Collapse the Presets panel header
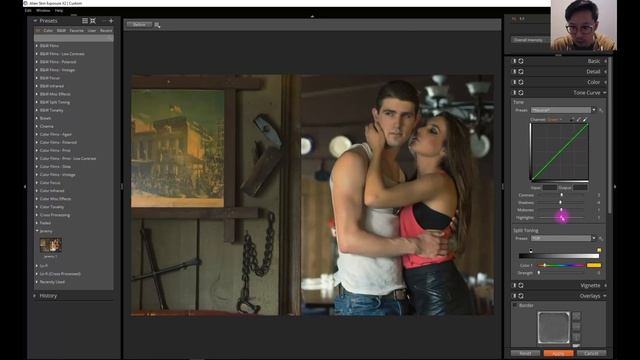The image size is (640, 360). [x=35, y=21]
